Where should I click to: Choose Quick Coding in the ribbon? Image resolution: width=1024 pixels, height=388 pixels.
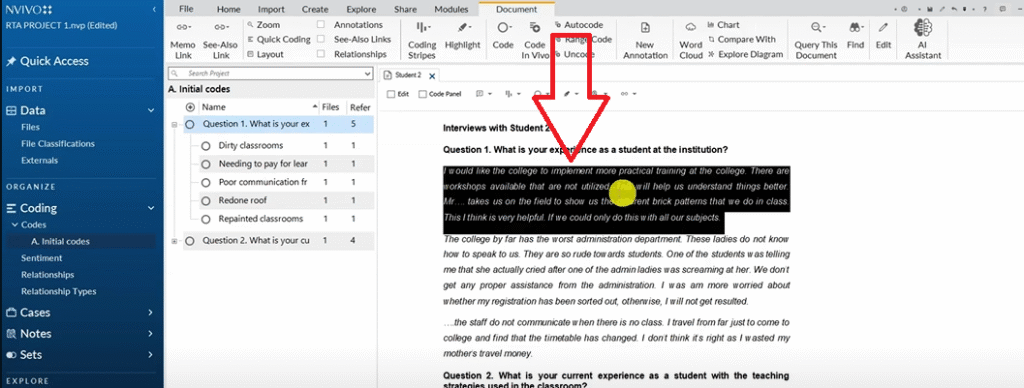[279, 39]
